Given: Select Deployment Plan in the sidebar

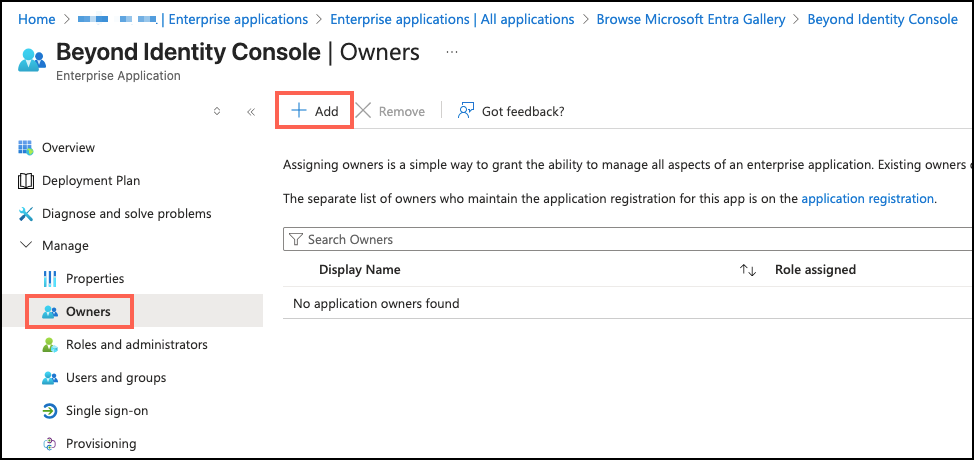Looking at the screenshot, I should [x=91, y=181].
